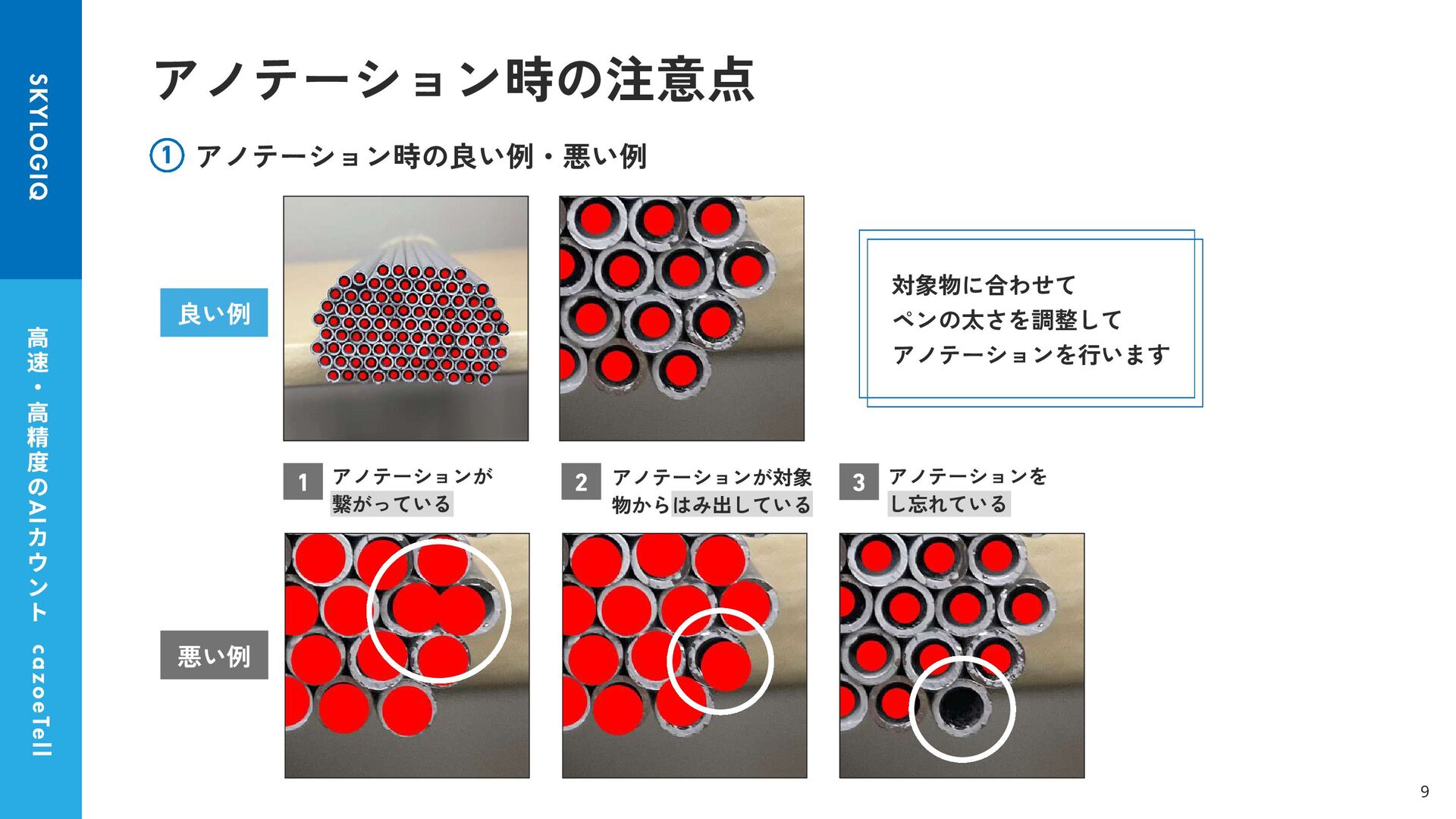Click the cazoeTell sidebar text
This screenshot has height=819, width=1456.
39,701
